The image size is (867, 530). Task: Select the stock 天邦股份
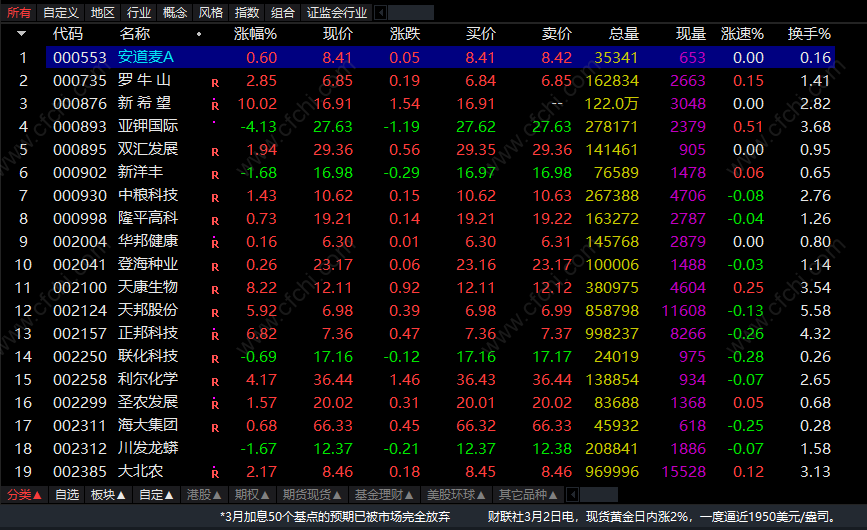[x=148, y=310]
